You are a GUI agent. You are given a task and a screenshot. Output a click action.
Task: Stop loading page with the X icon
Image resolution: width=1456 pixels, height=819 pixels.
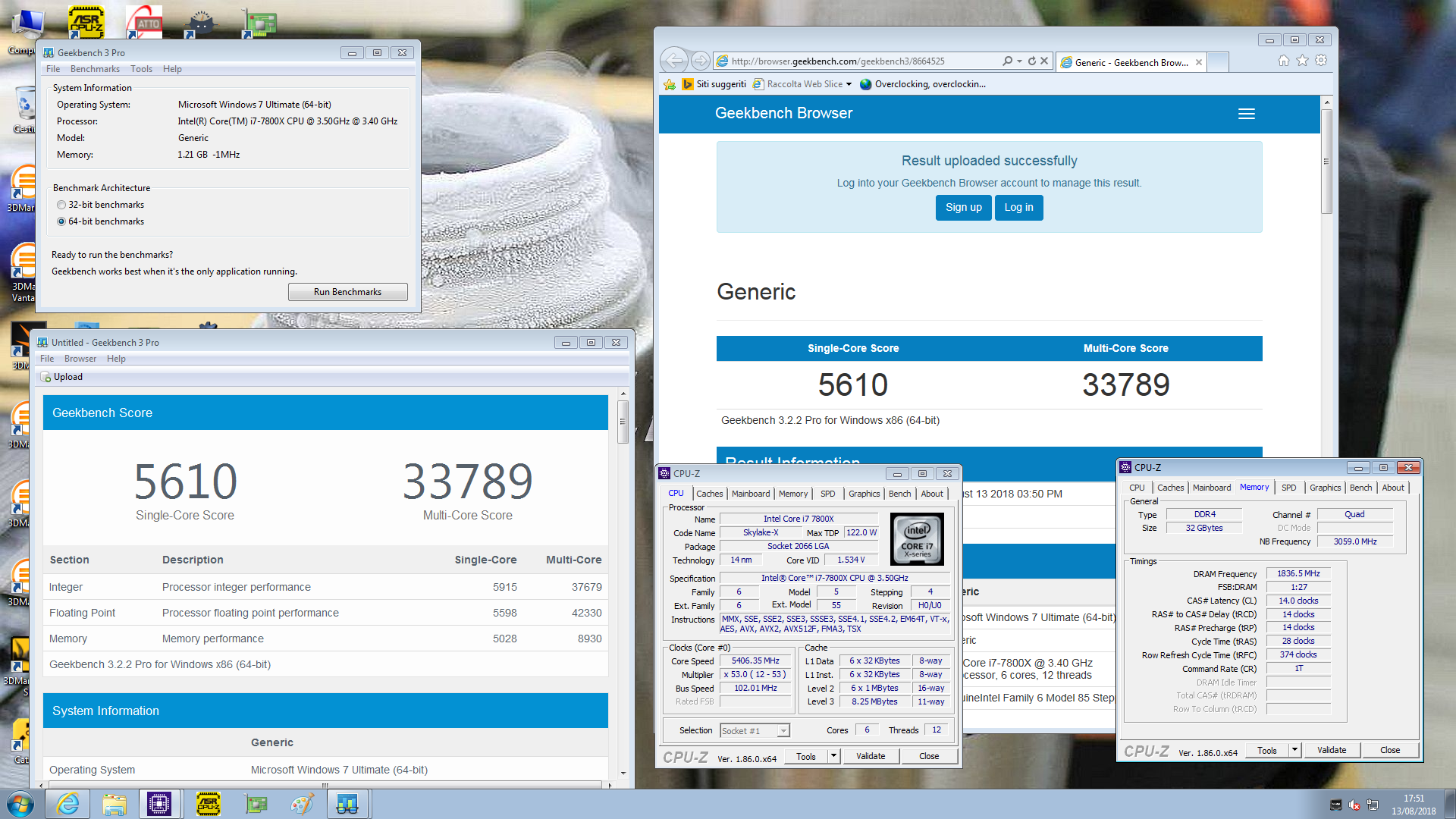pos(1044,61)
